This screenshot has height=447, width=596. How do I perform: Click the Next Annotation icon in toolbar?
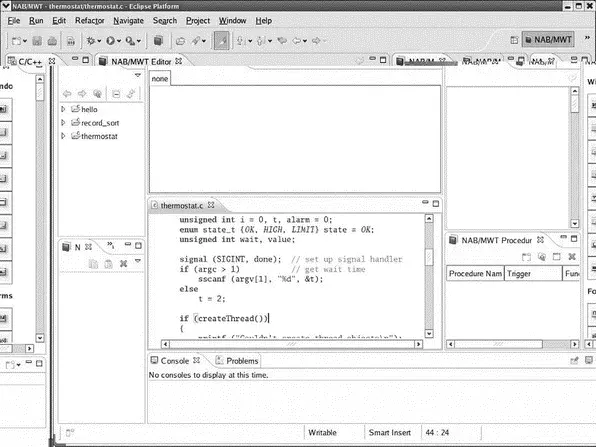[241, 41]
